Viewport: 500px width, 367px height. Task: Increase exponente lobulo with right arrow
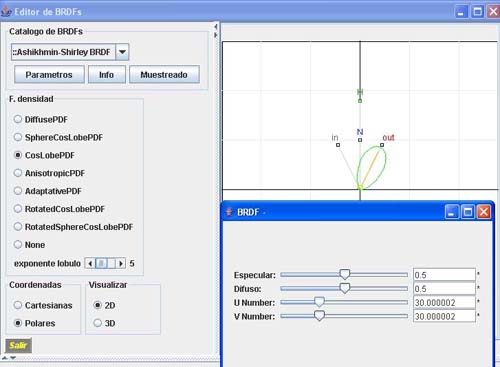pyautogui.click(x=121, y=263)
